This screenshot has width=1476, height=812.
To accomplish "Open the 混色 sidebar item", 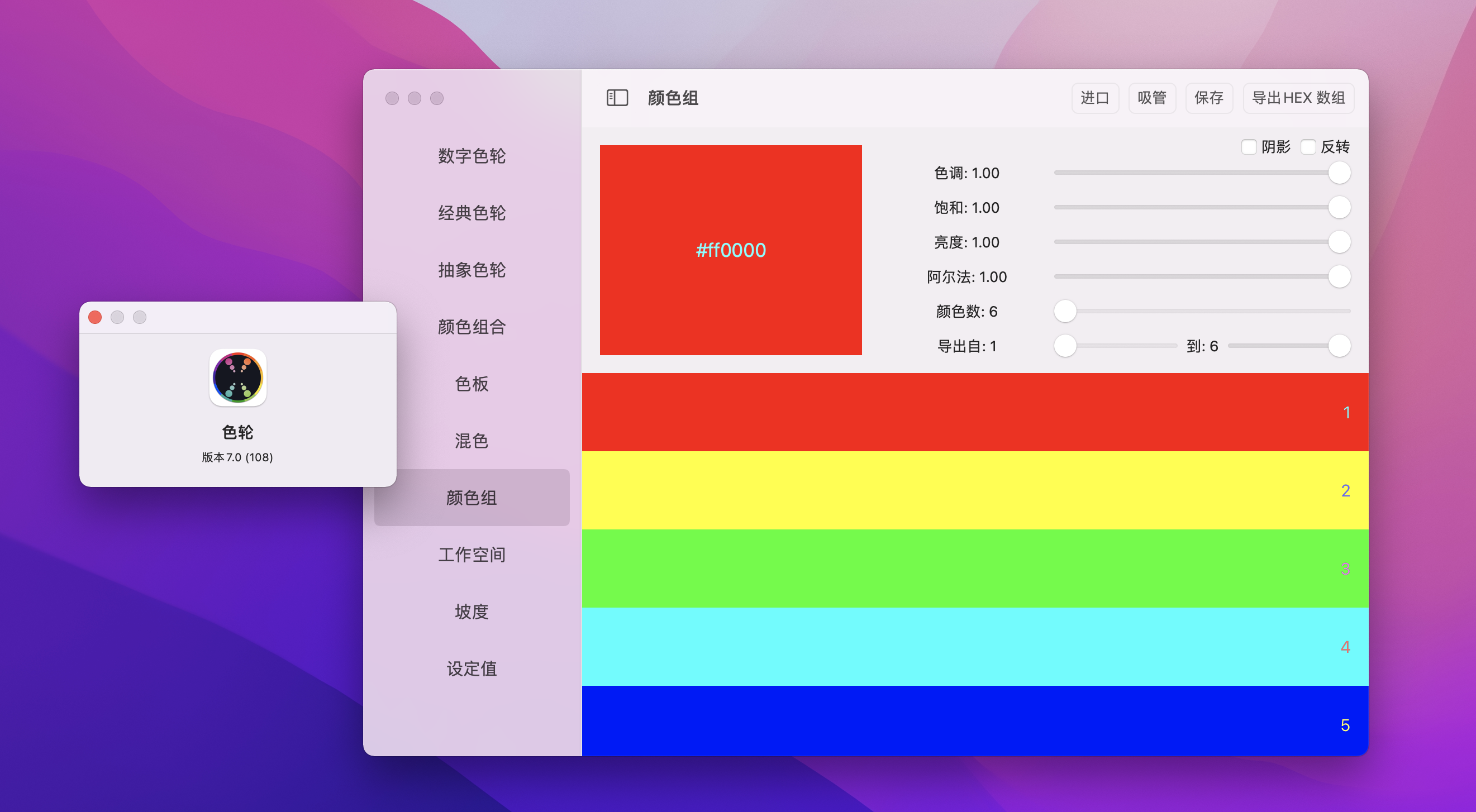I will (472, 441).
